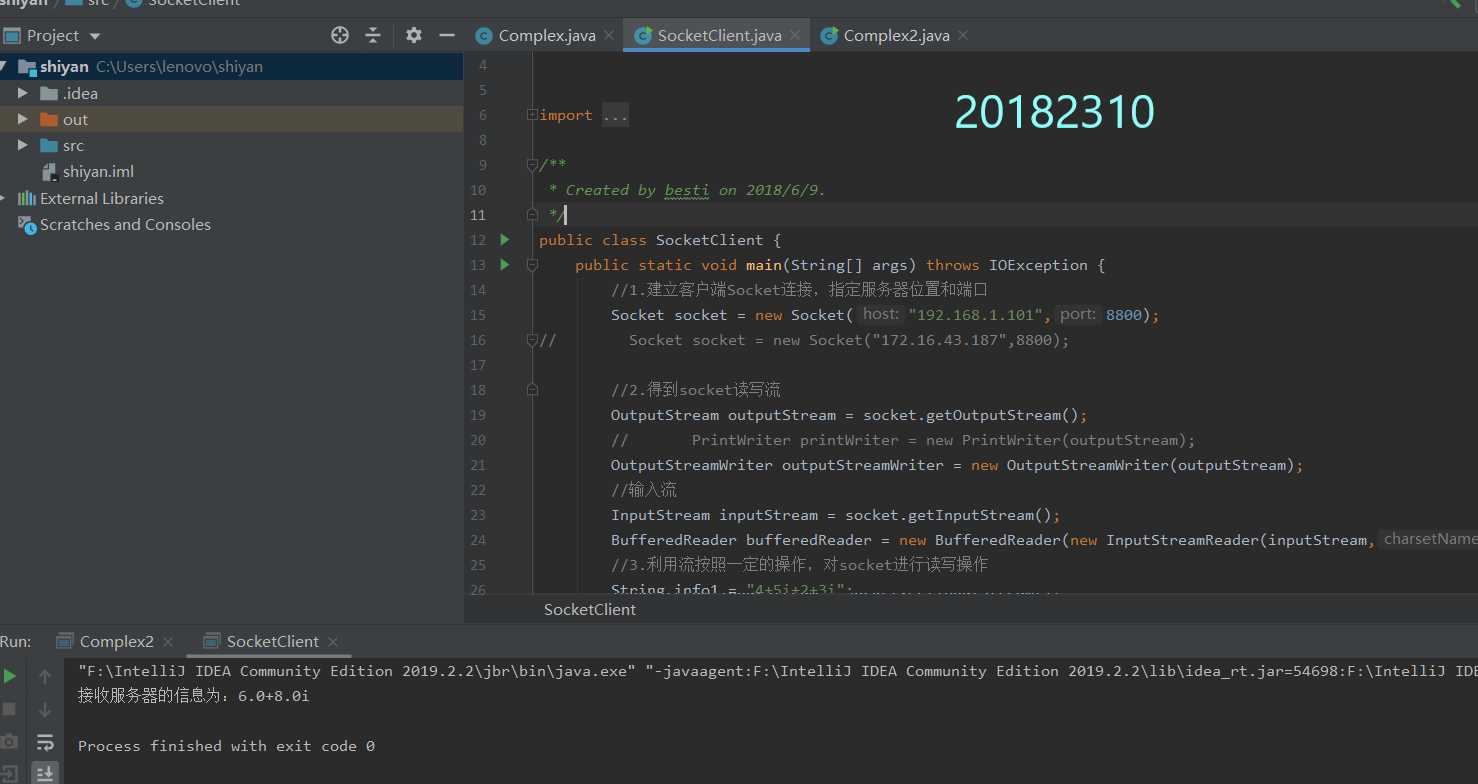Click the Complex2 run configuration icon
Viewport: 1478px width, 784px height.
(65, 641)
